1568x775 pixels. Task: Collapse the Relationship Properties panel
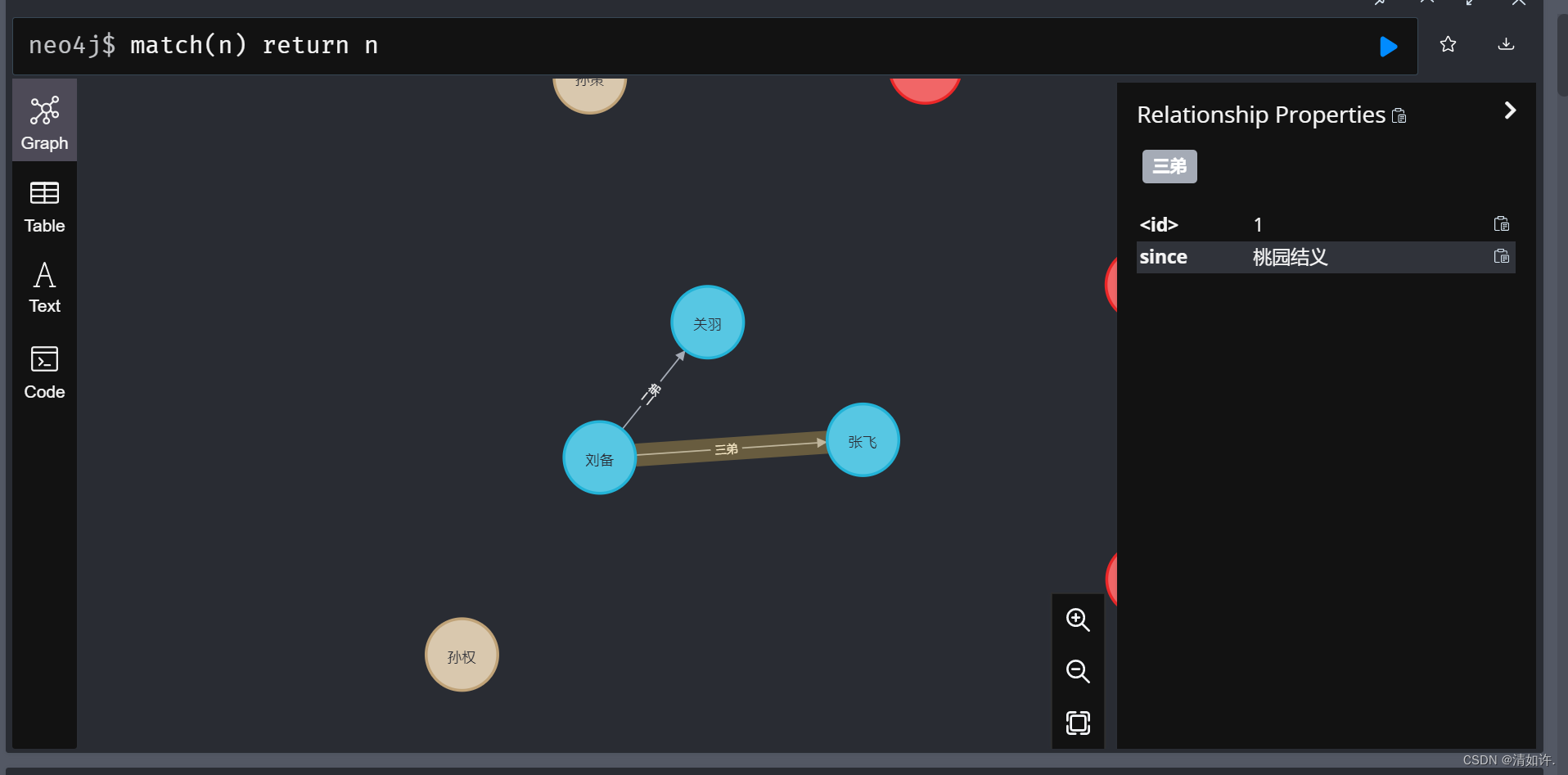[1510, 110]
